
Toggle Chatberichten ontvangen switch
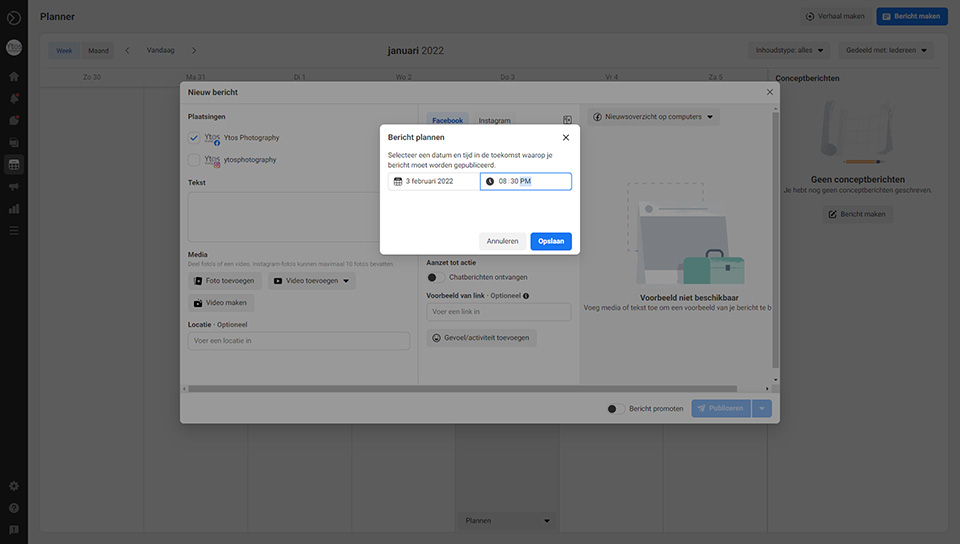[x=435, y=277]
